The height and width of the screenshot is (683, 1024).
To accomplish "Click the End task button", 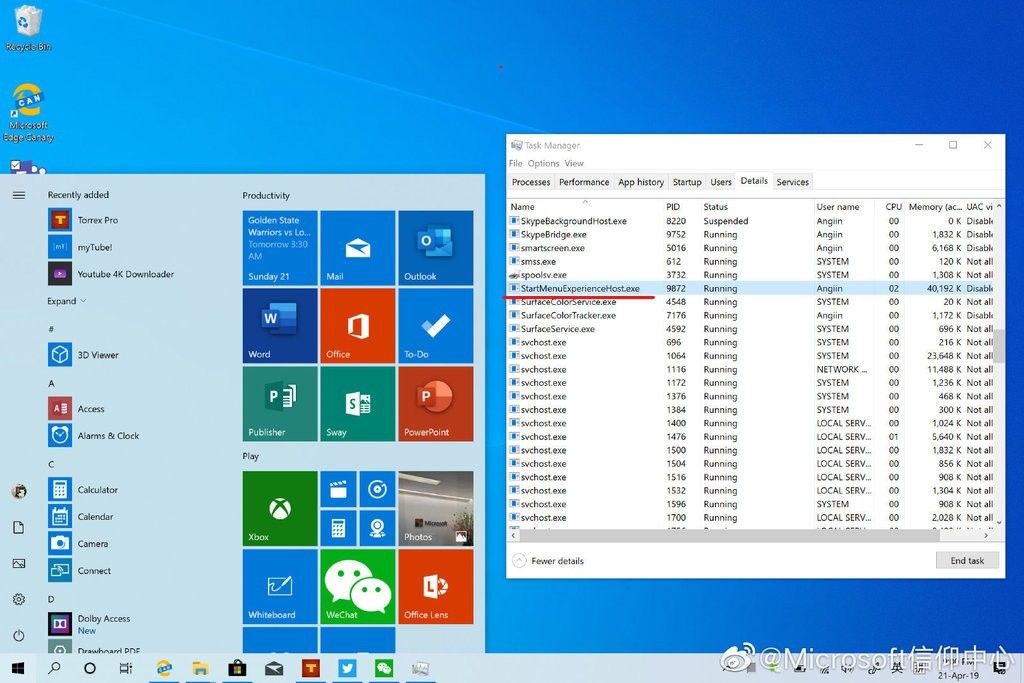I will tap(966, 561).
